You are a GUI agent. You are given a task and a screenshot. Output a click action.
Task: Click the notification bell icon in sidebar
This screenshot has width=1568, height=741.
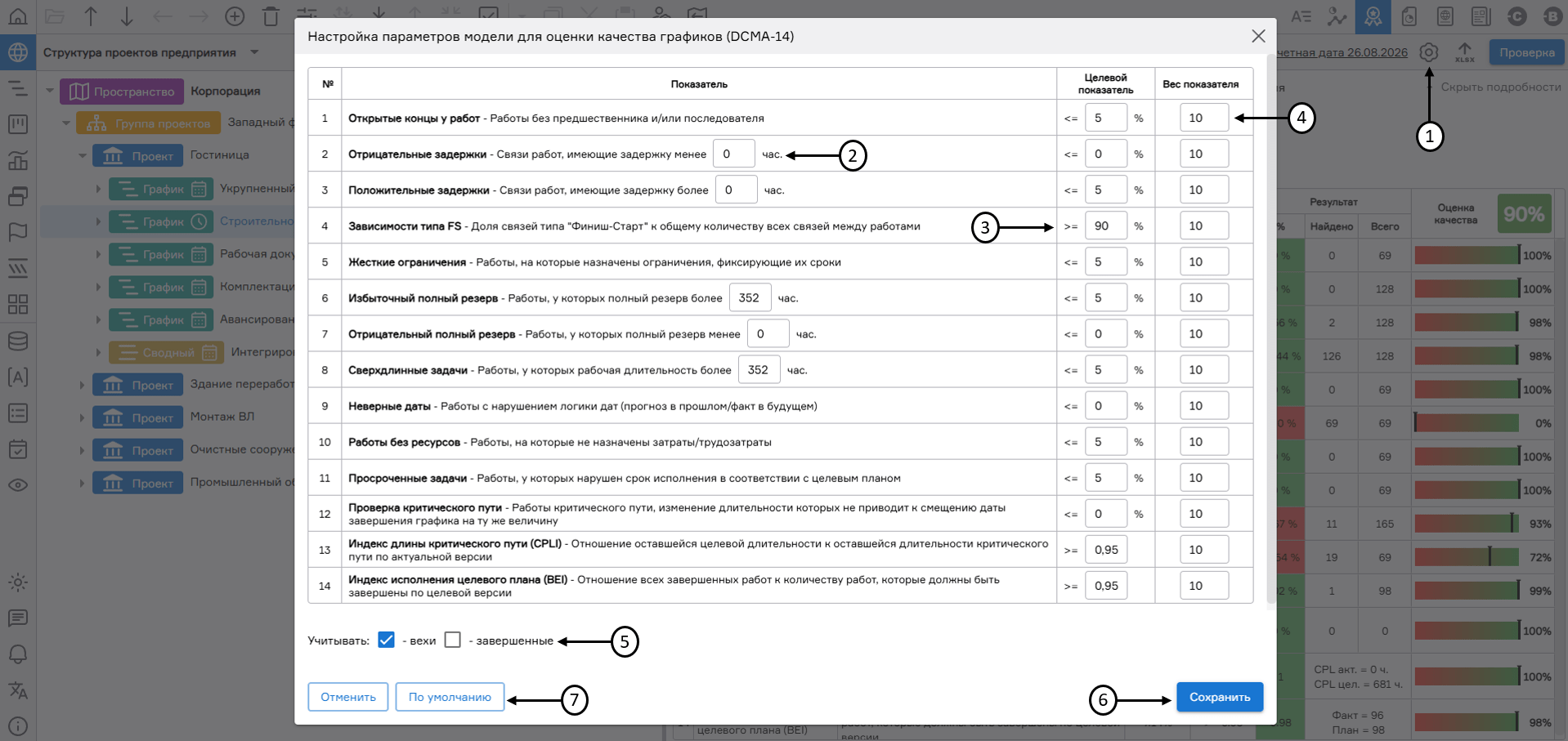point(18,654)
